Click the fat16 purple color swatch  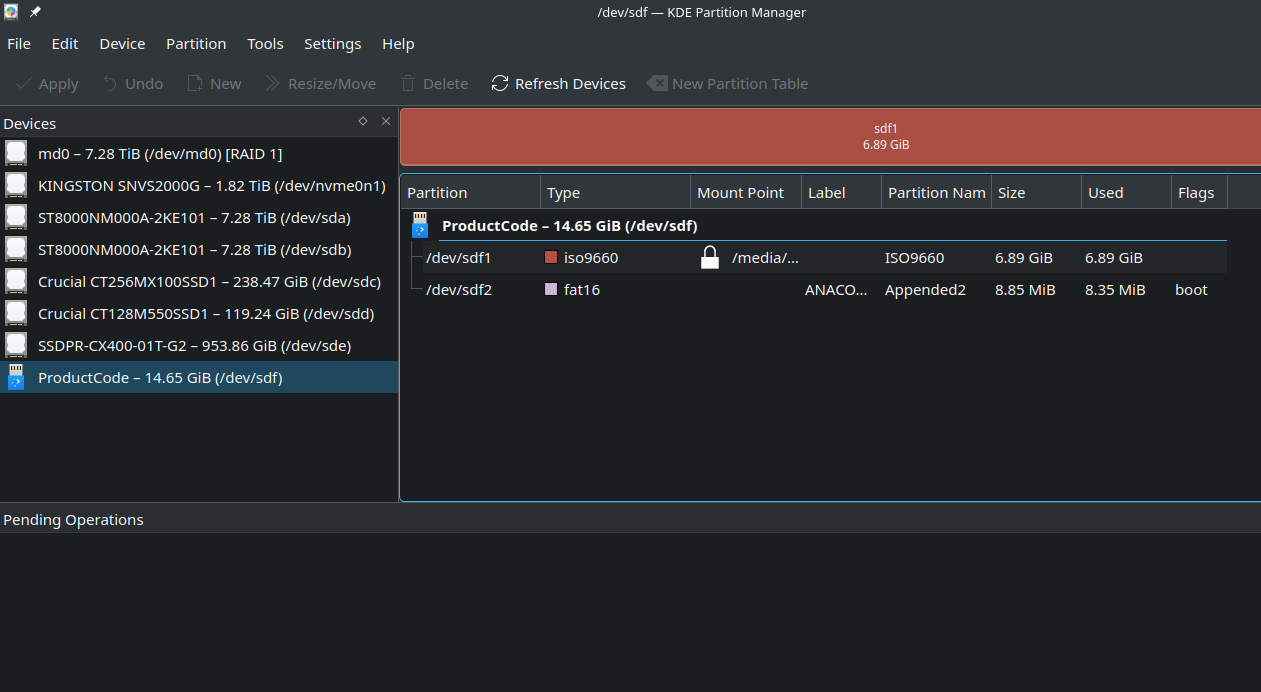551,289
